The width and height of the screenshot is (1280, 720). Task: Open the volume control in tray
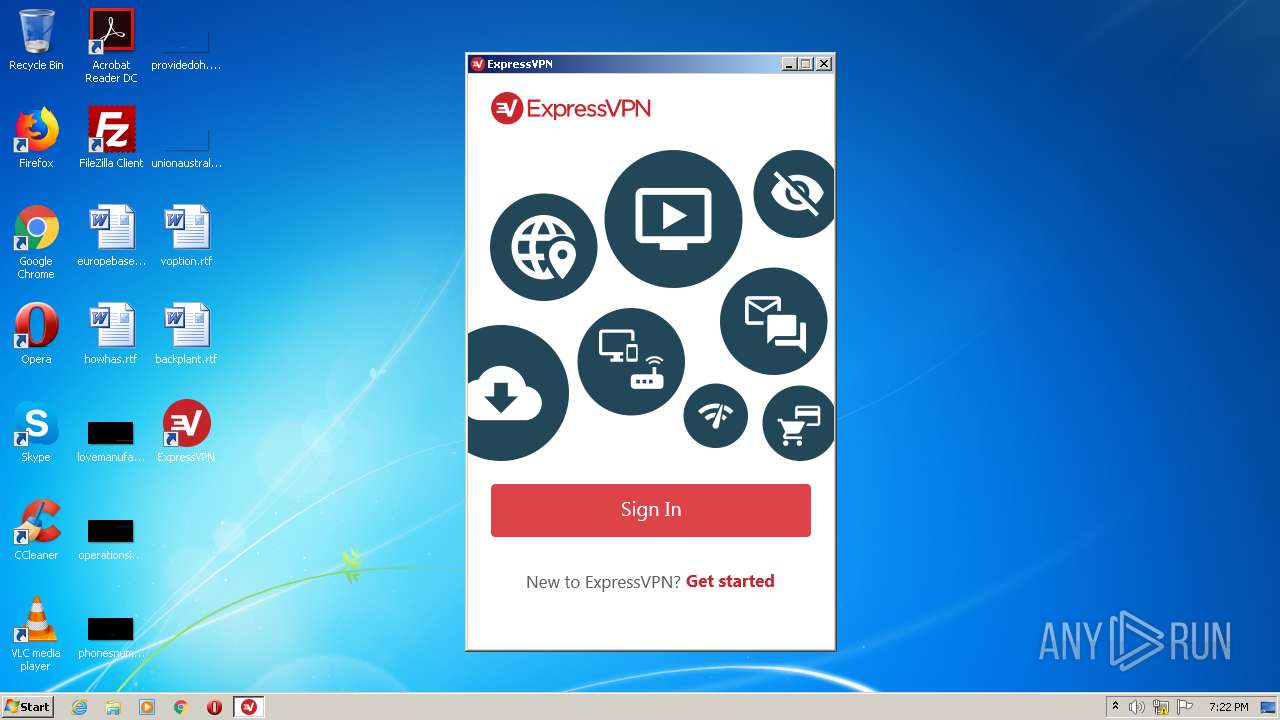tap(1136, 707)
